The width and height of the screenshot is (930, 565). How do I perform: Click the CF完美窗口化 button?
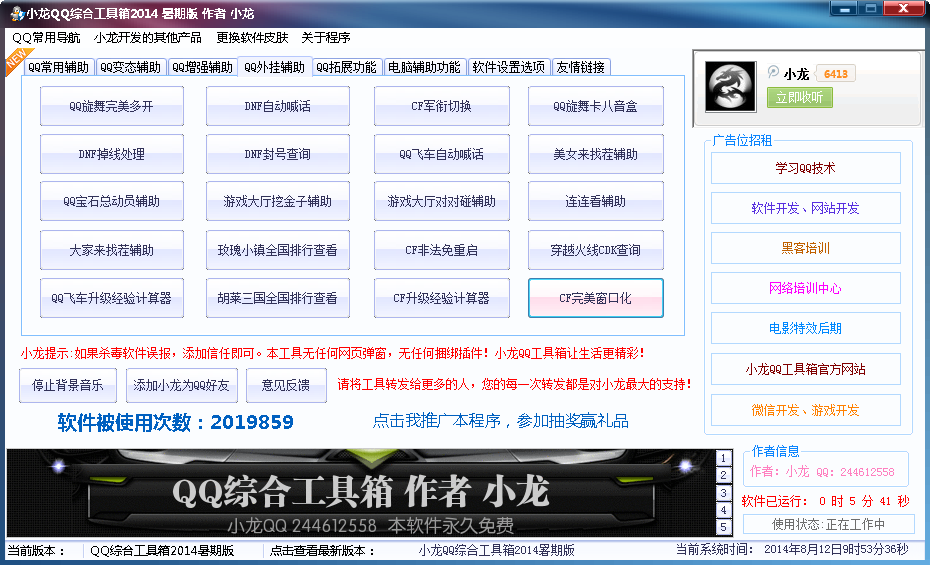(x=595, y=298)
